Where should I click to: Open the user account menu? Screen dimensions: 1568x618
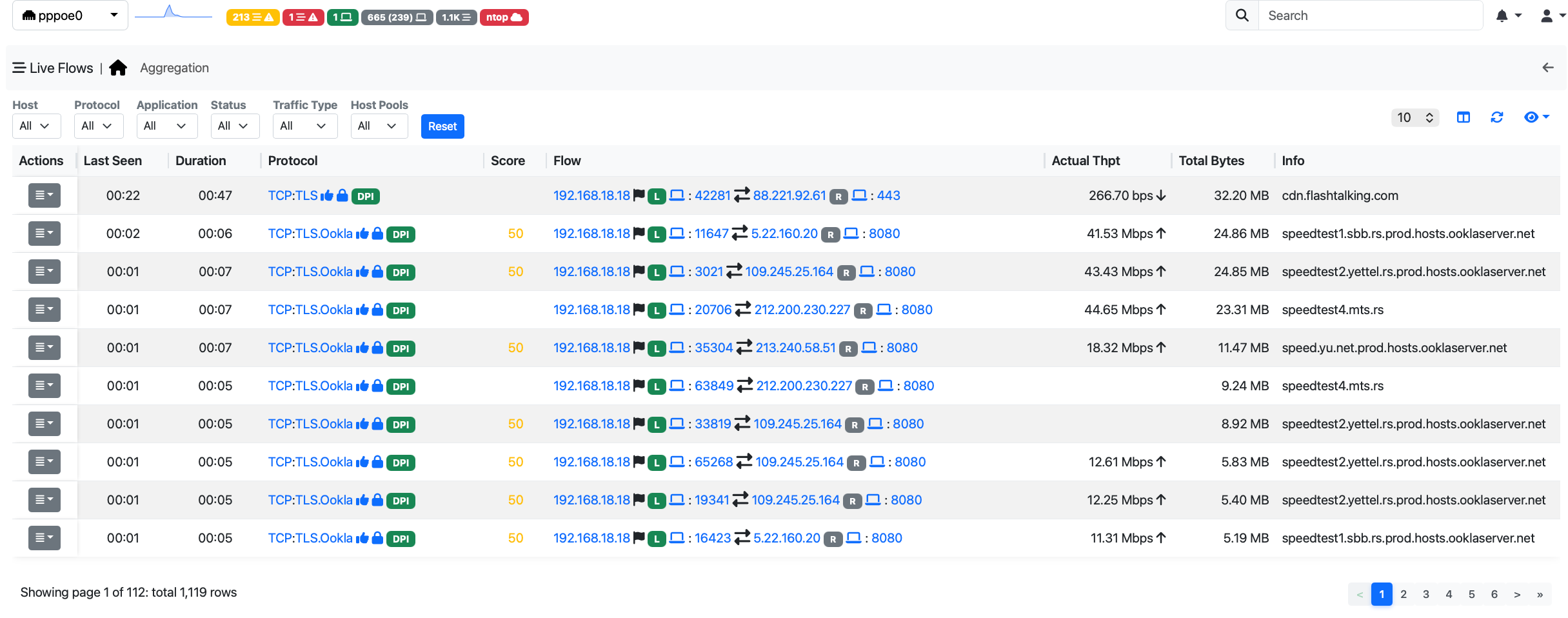1553,16
